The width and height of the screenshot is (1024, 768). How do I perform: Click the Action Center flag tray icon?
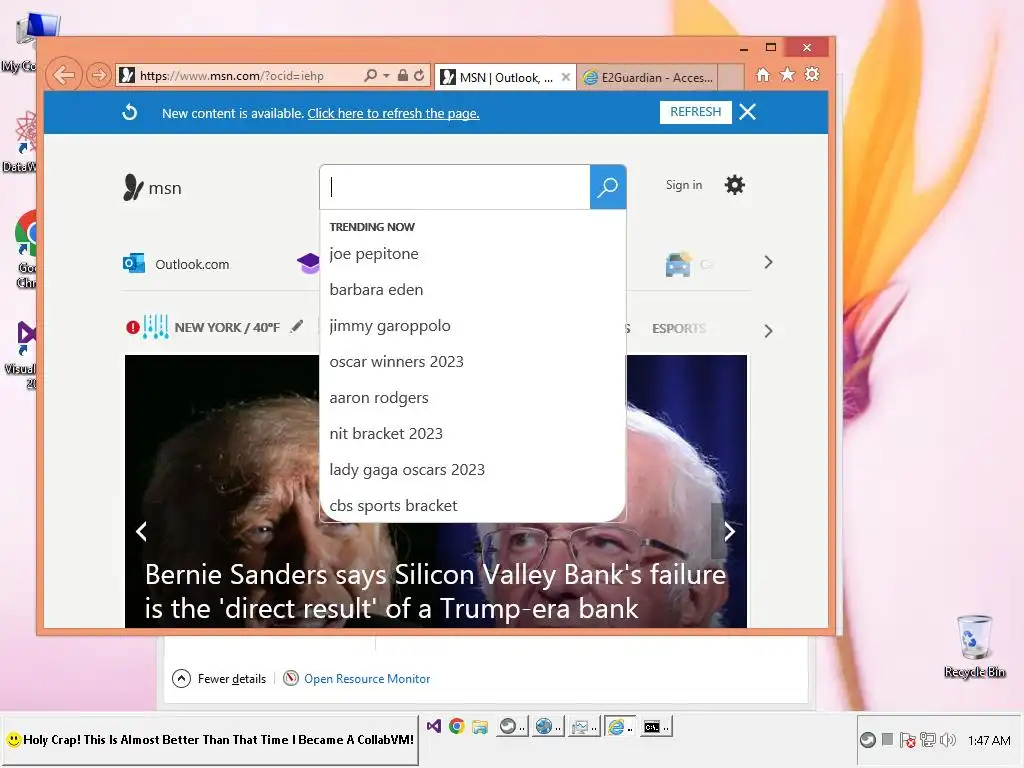(908, 740)
